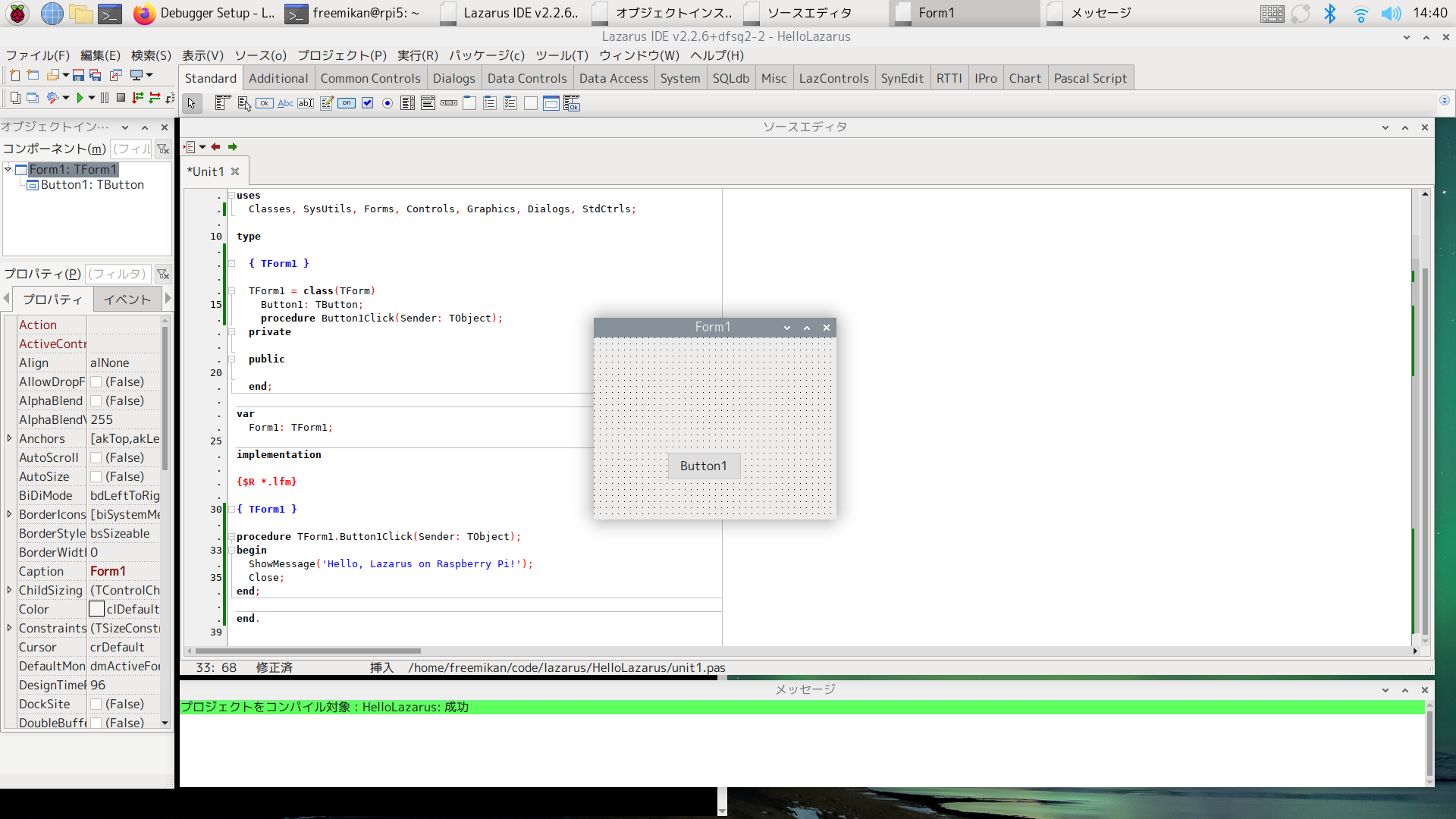Image resolution: width=1456 pixels, height=819 pixels.
Task: Open the イベント tab in inspector
Action: pos(127,300)
